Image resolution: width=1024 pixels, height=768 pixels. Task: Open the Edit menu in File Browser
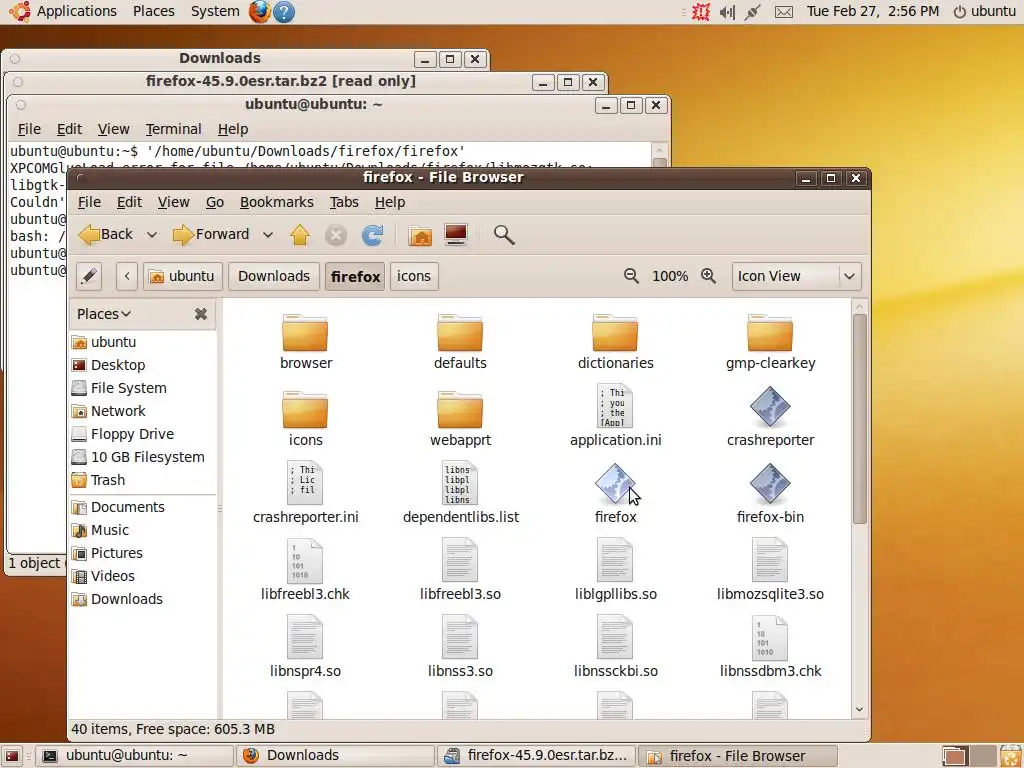click(129, 202)
